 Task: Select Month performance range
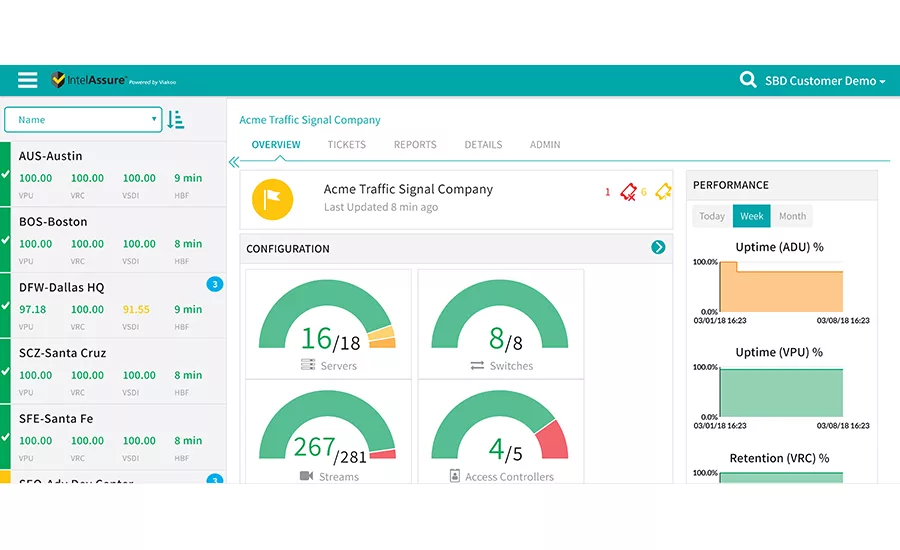[792, 216]
